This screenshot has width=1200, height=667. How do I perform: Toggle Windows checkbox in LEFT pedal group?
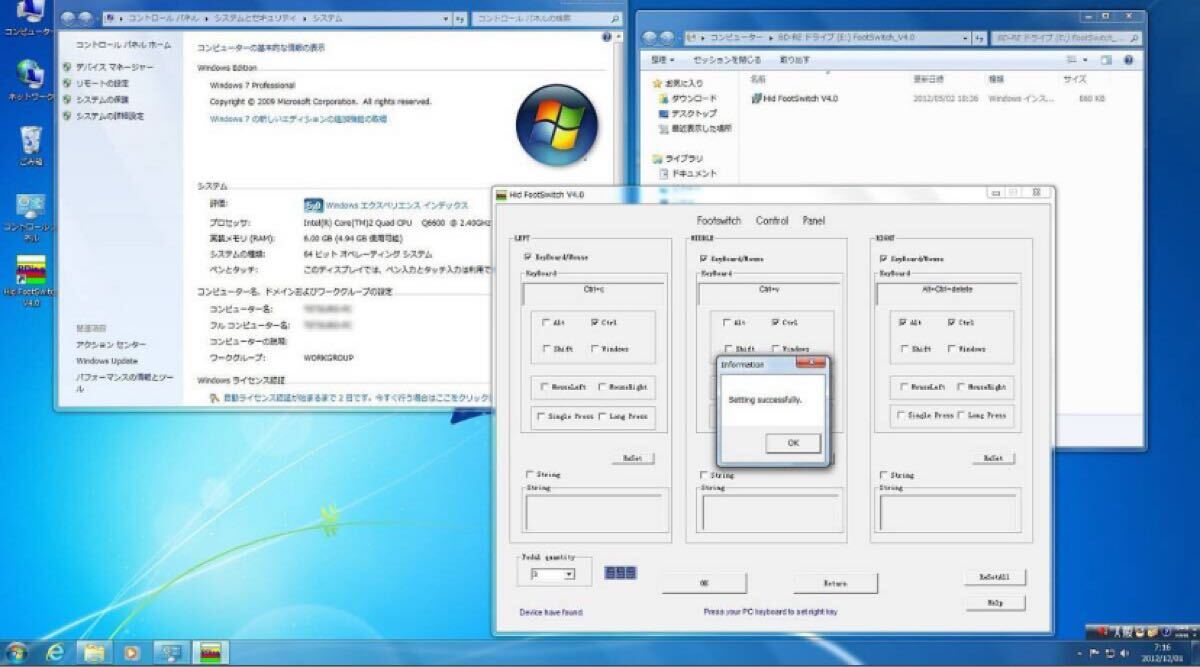[595, 349]
